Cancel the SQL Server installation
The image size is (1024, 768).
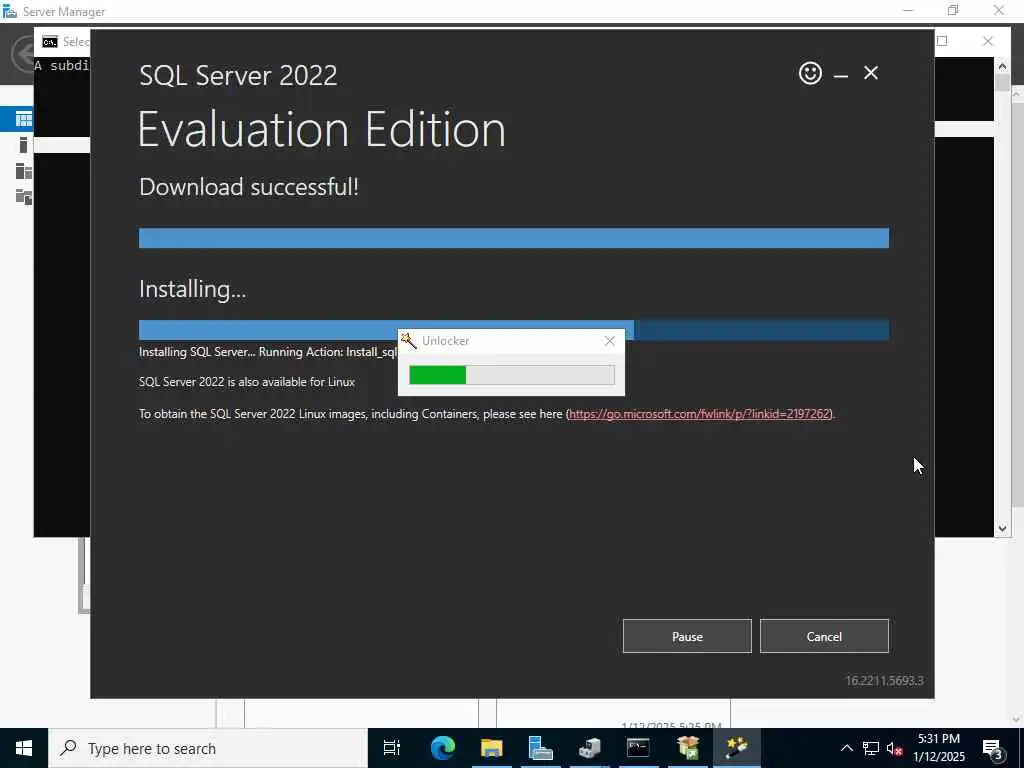(x=824, y=636)
